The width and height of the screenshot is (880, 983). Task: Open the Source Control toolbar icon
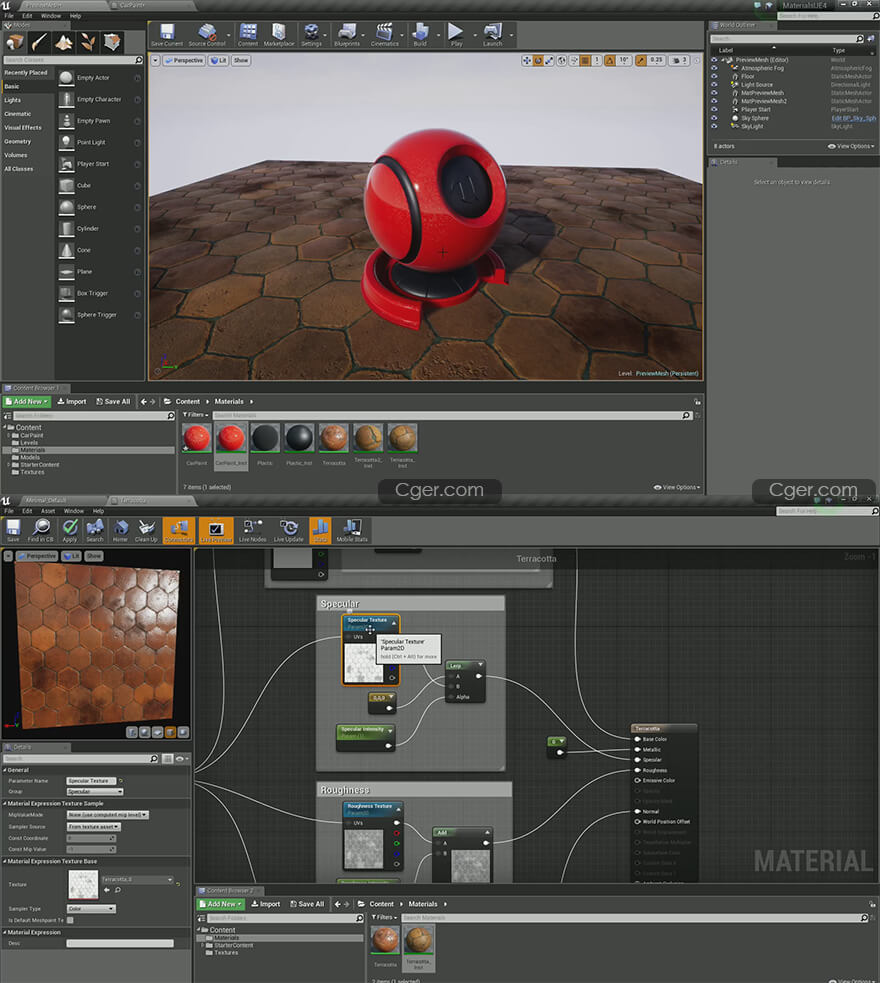pyautogui.click(x=207, y=35)
